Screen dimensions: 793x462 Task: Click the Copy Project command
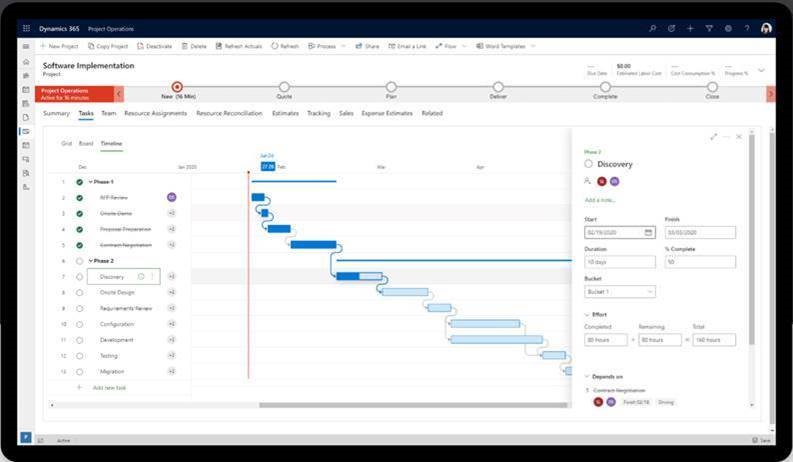point(108,46)
